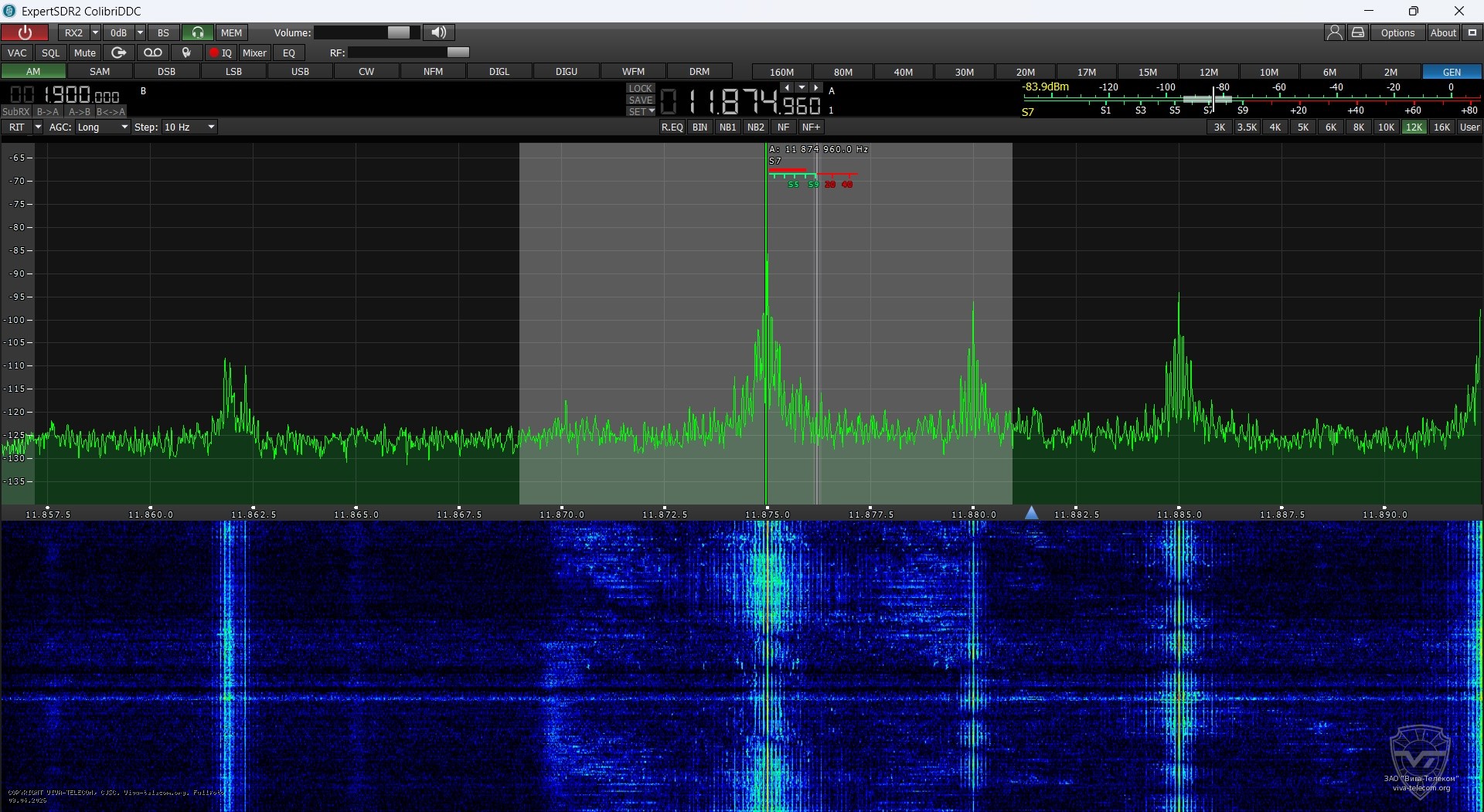The height and width of the screenshot is (812, 1484).
Task: Click the speaker icon next to Volume
Action: [x=438, y=32]
